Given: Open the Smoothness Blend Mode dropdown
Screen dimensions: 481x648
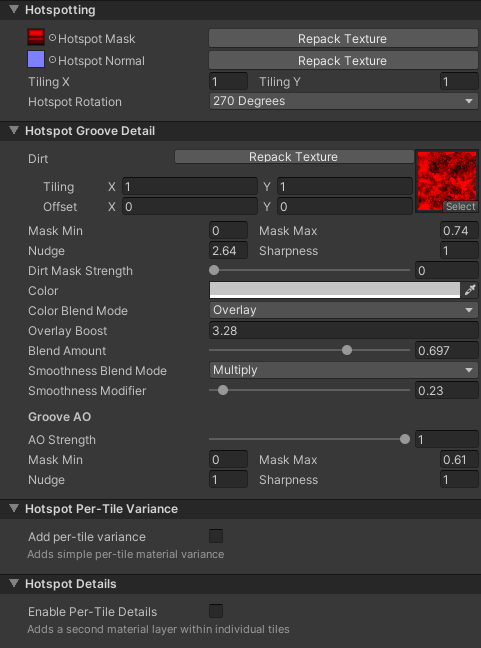Looking at the screenshot, I should tap(343, 370).
